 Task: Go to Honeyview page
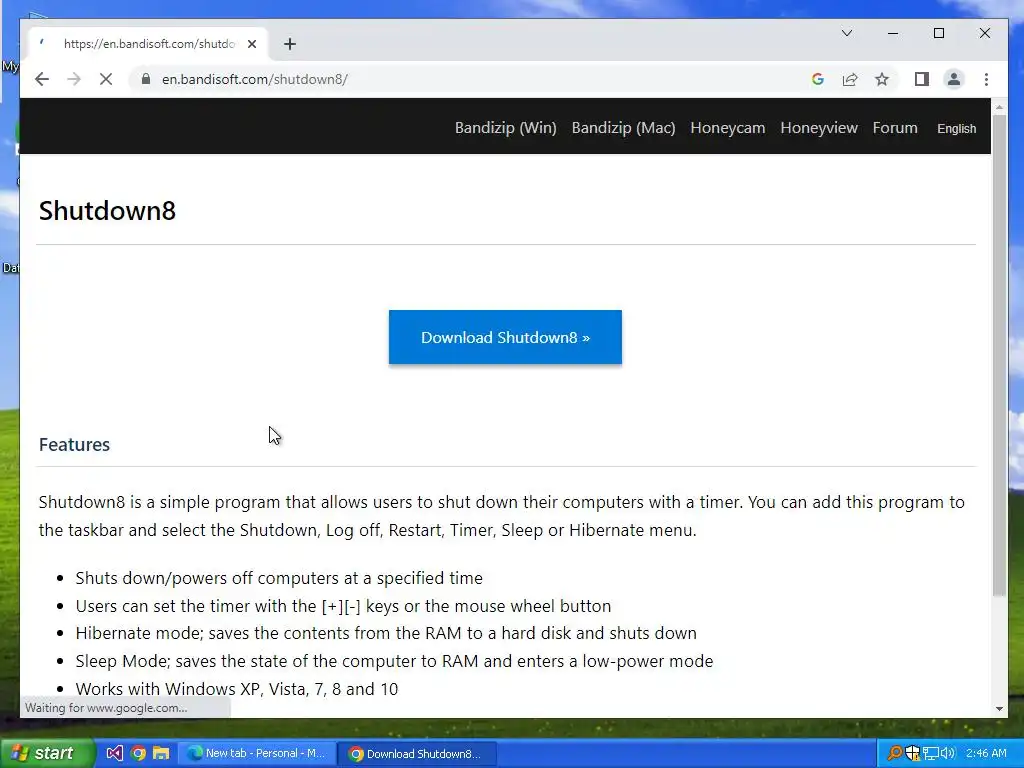click(x=819, y=128)
